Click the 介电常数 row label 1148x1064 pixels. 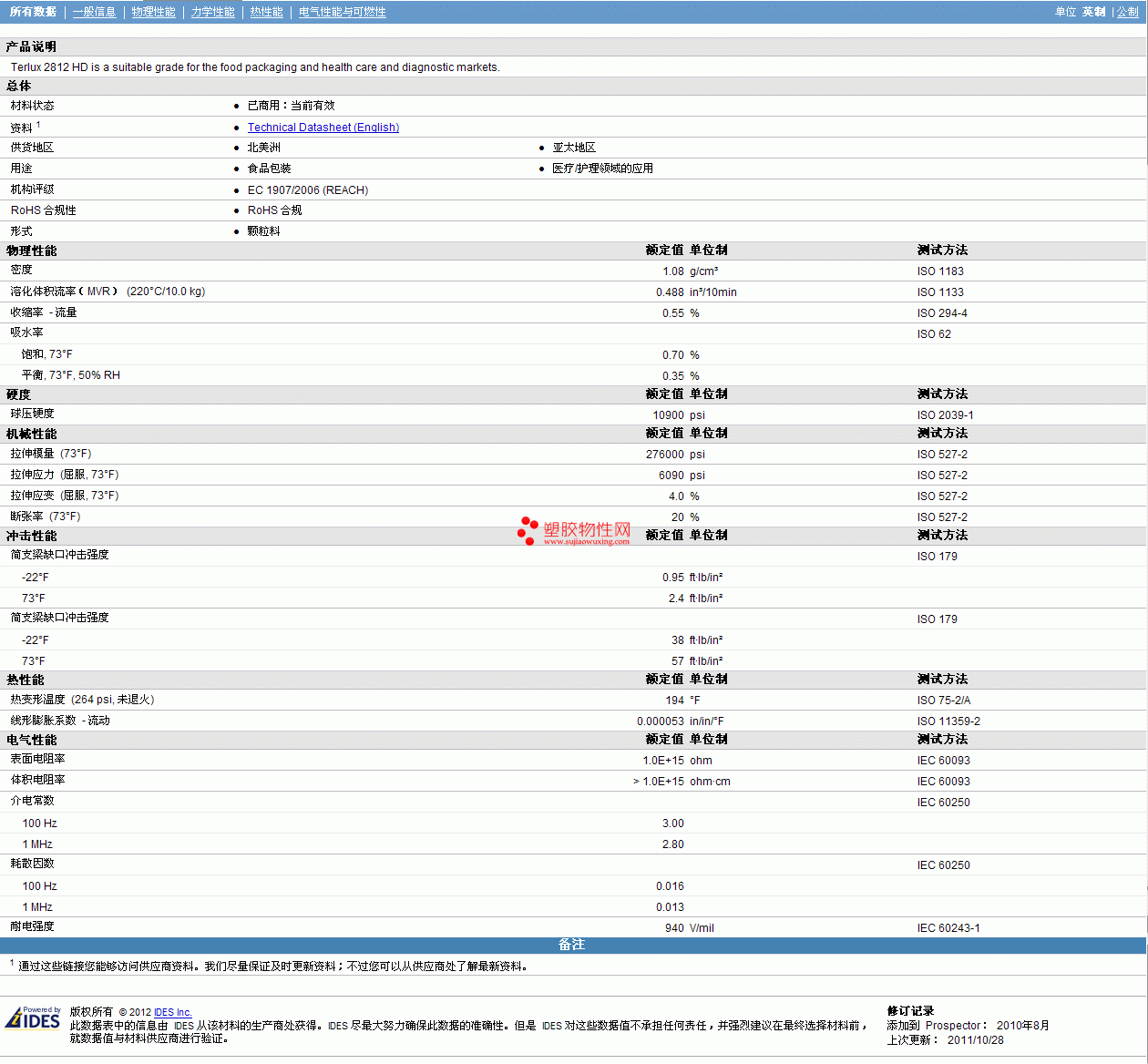point(32,801)
